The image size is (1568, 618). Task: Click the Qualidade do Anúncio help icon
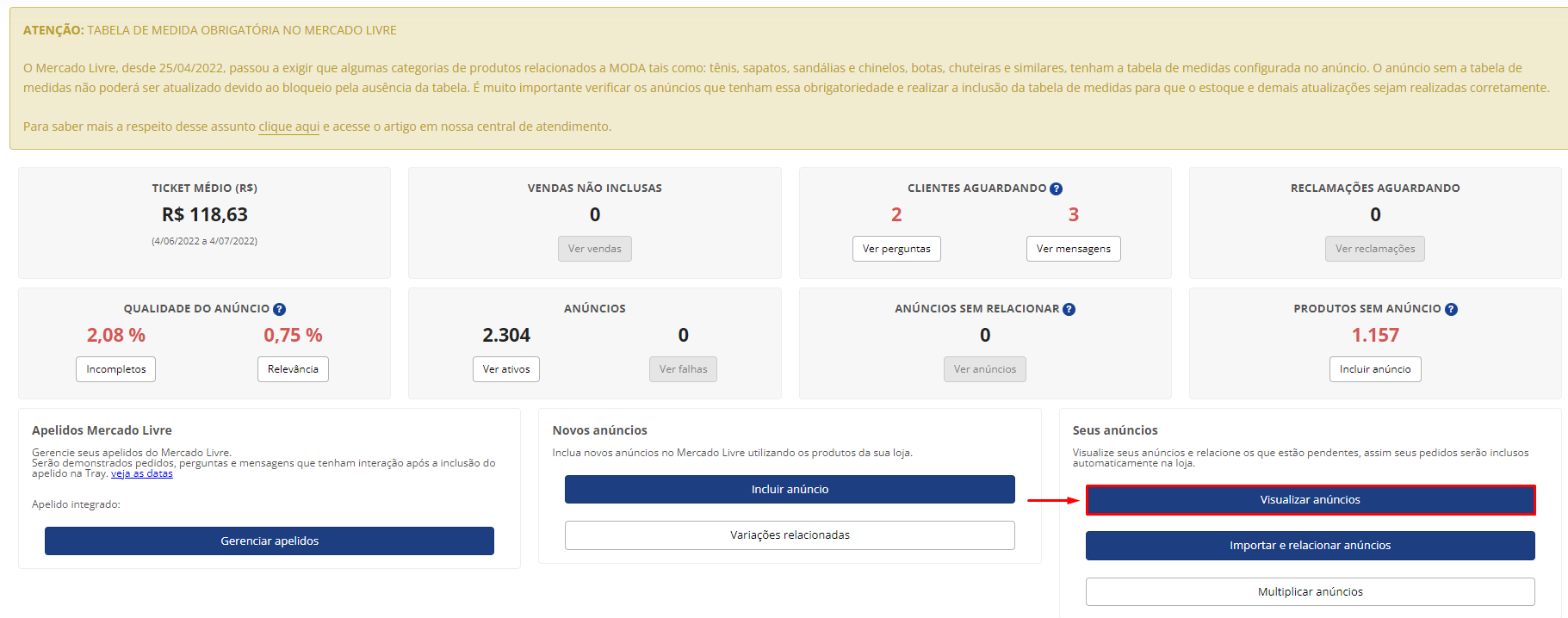279,309
